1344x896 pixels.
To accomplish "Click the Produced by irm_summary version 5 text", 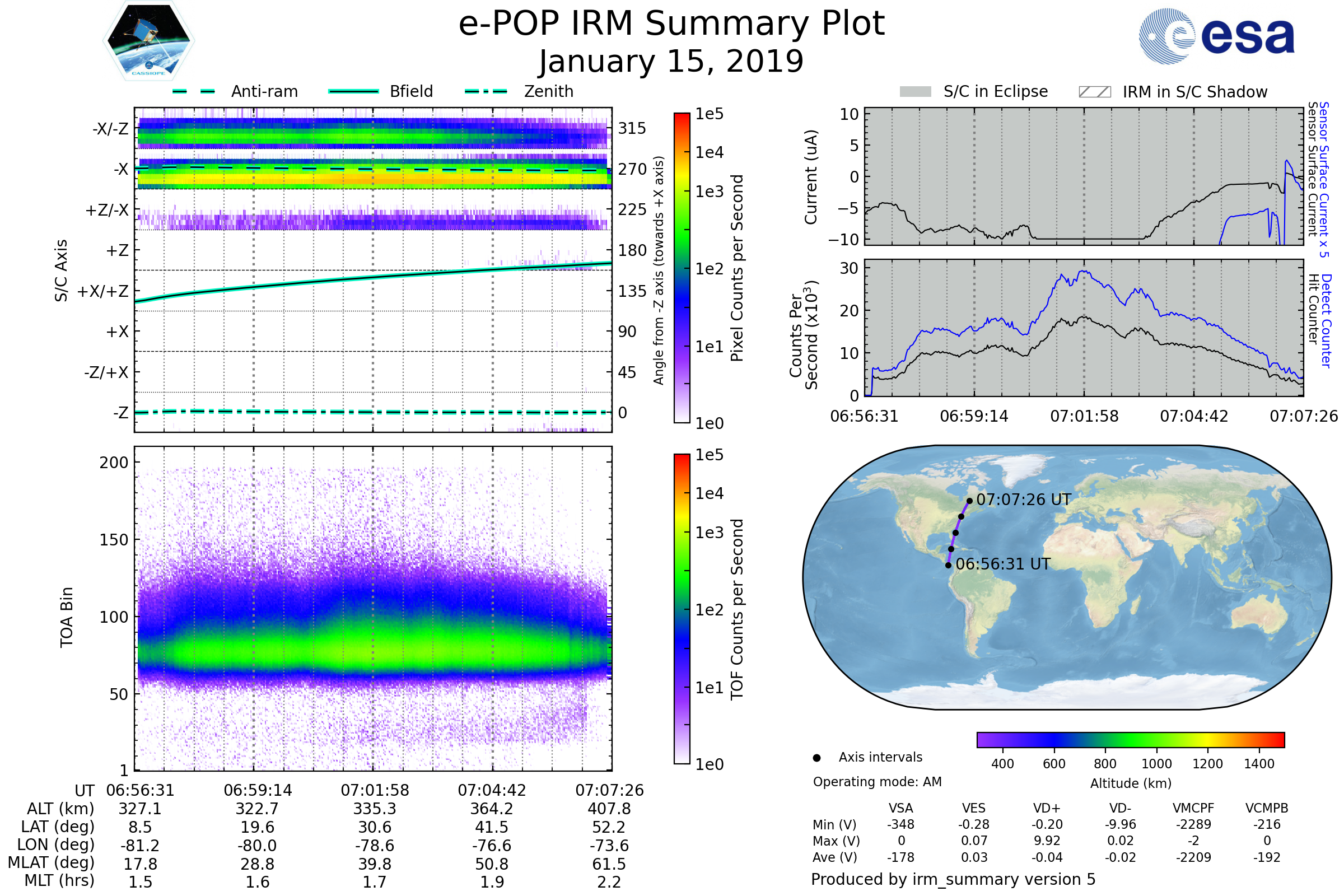I will click(x=953, y=879).
